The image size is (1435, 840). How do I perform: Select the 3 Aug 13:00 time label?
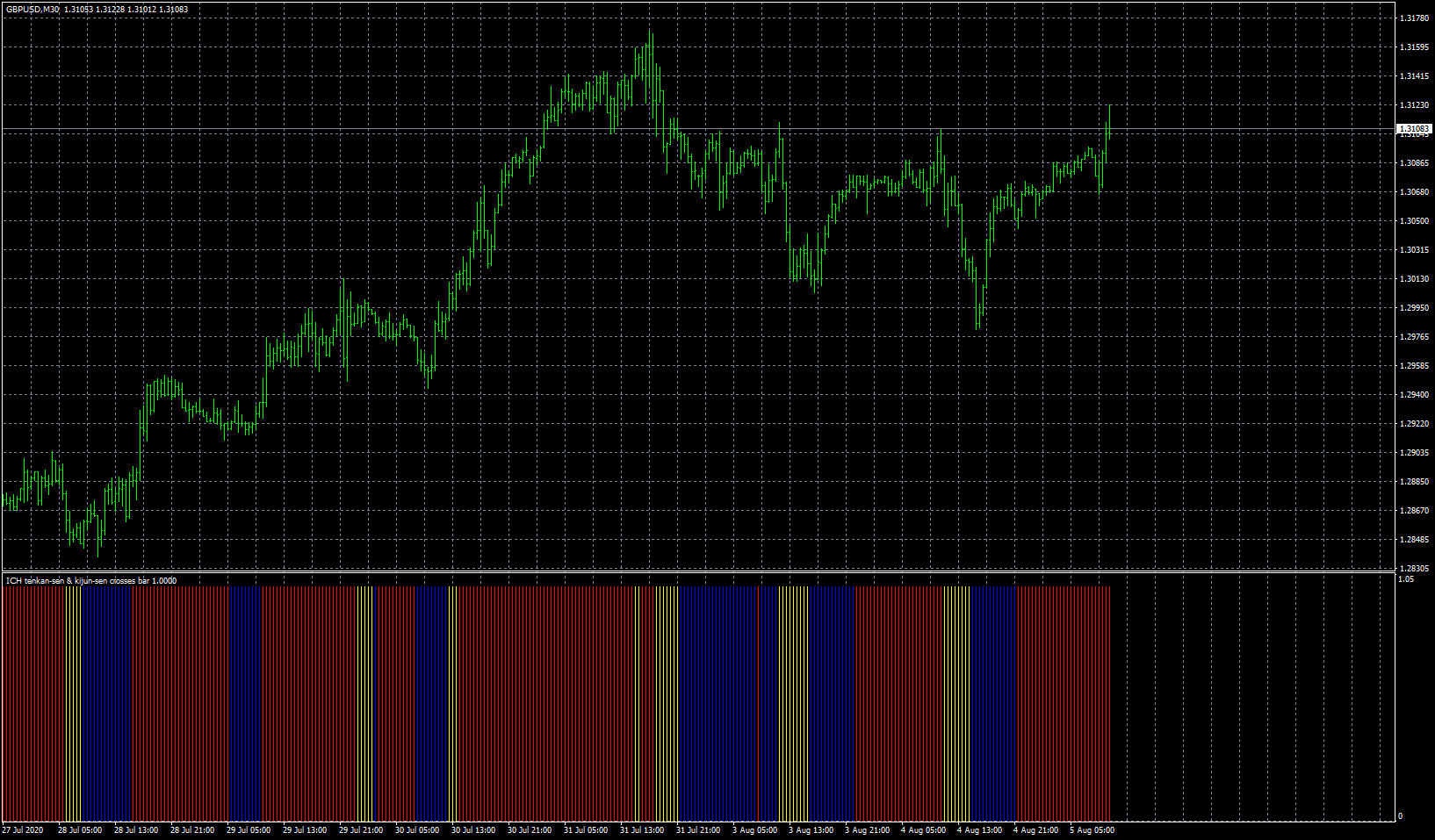coord(811,830)
